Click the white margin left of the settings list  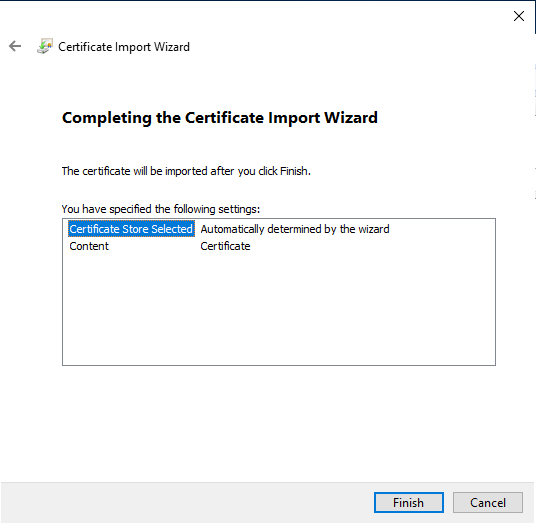pyautogui.click(x=31, y=292)
